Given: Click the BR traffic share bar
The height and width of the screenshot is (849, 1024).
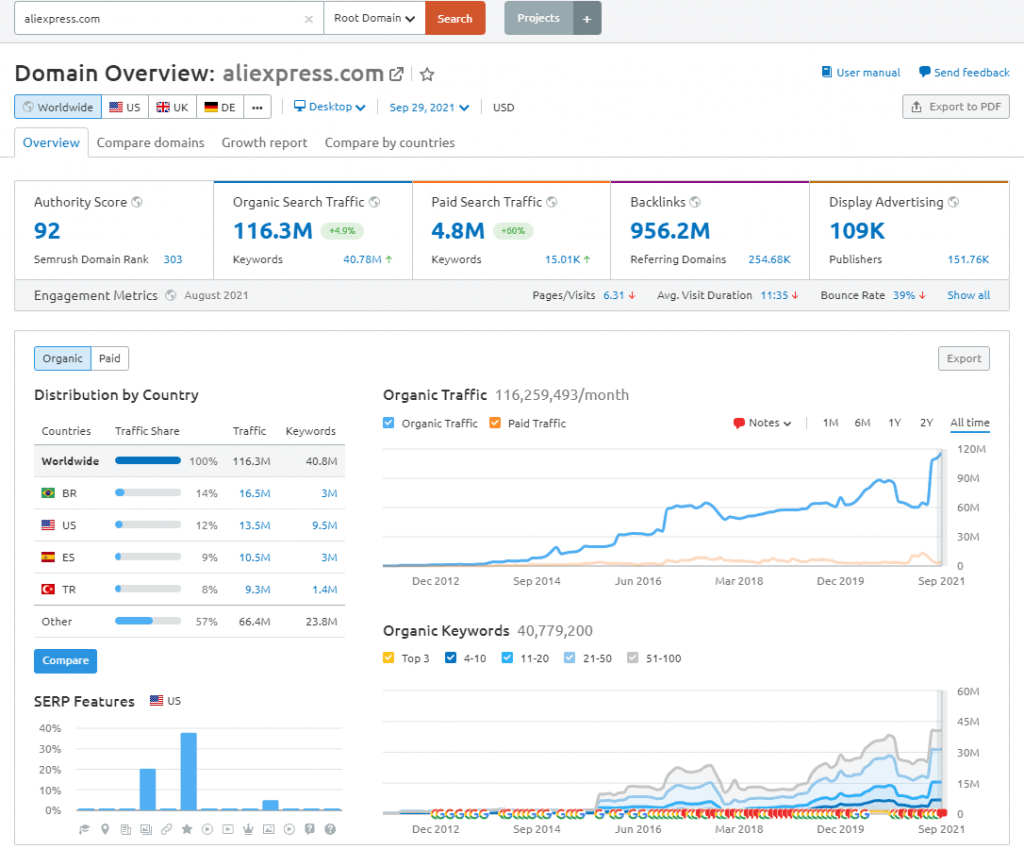Looking at the screenshot, I should pos(148,492).
